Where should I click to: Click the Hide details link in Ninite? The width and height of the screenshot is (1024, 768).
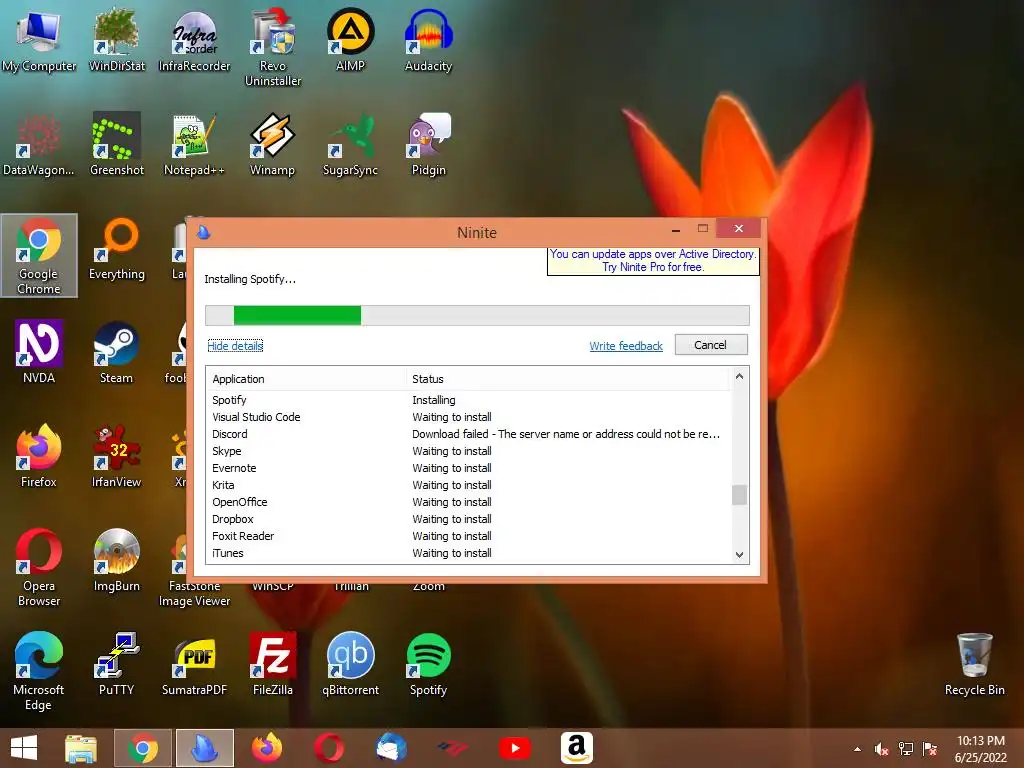point(235,345)
